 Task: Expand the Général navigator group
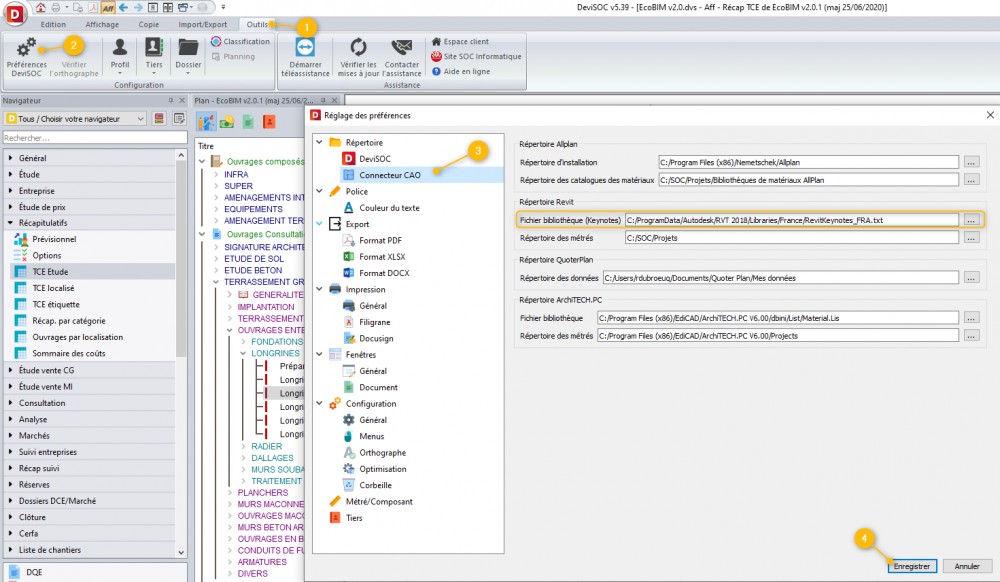tap(10, 157)
